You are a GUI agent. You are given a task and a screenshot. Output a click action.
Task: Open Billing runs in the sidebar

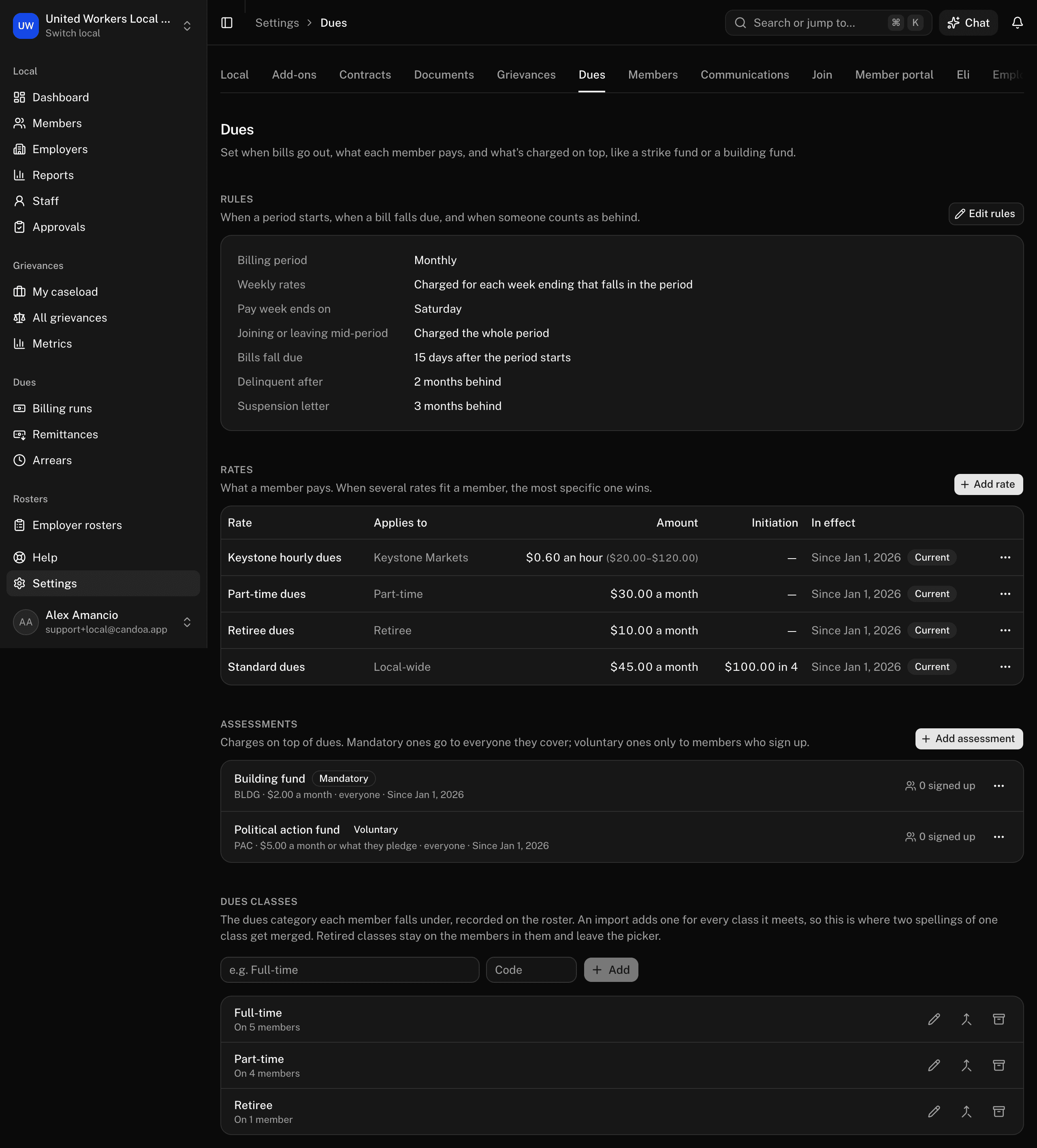coord(103,408)
